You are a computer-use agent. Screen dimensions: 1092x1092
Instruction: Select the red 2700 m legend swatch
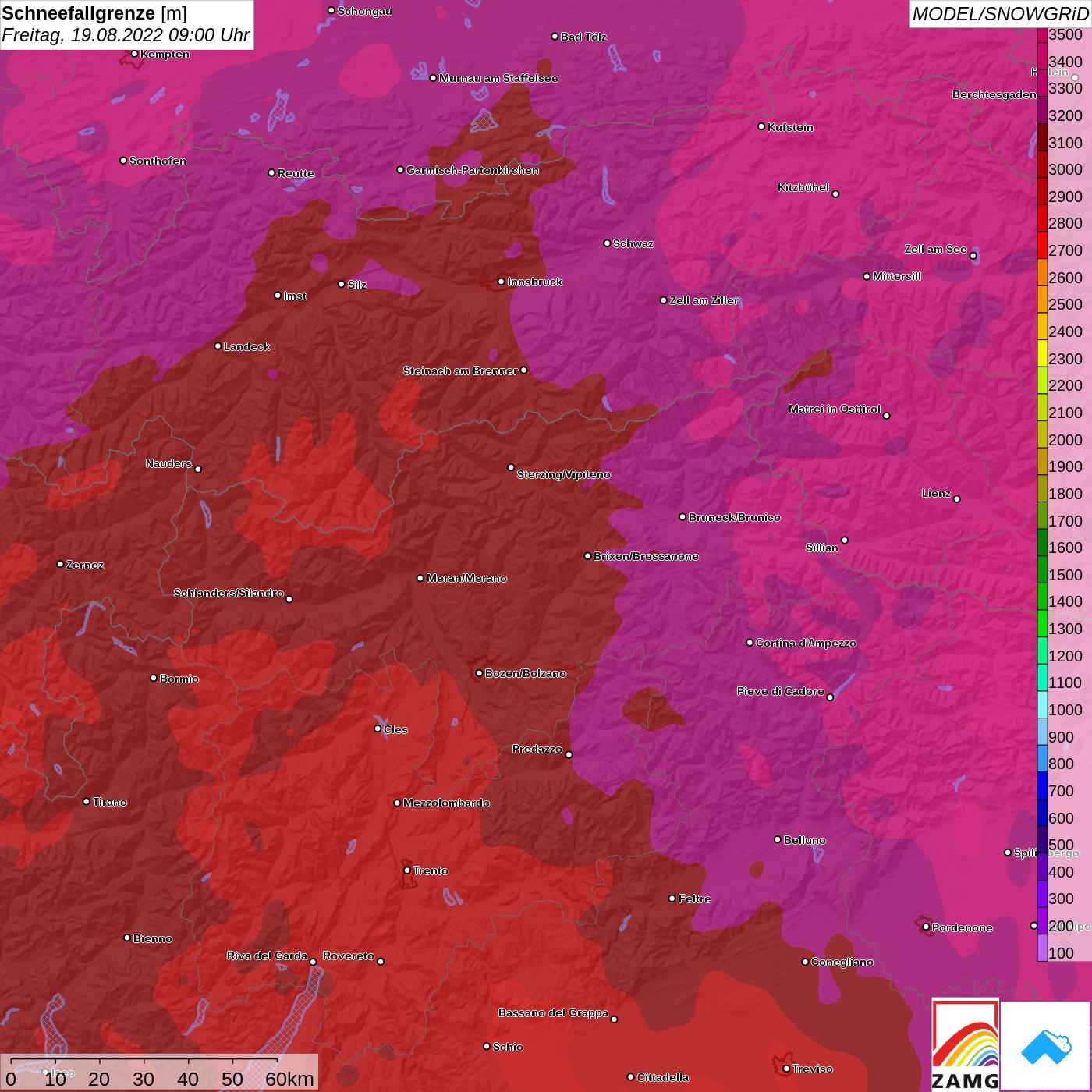point(1042,245)
